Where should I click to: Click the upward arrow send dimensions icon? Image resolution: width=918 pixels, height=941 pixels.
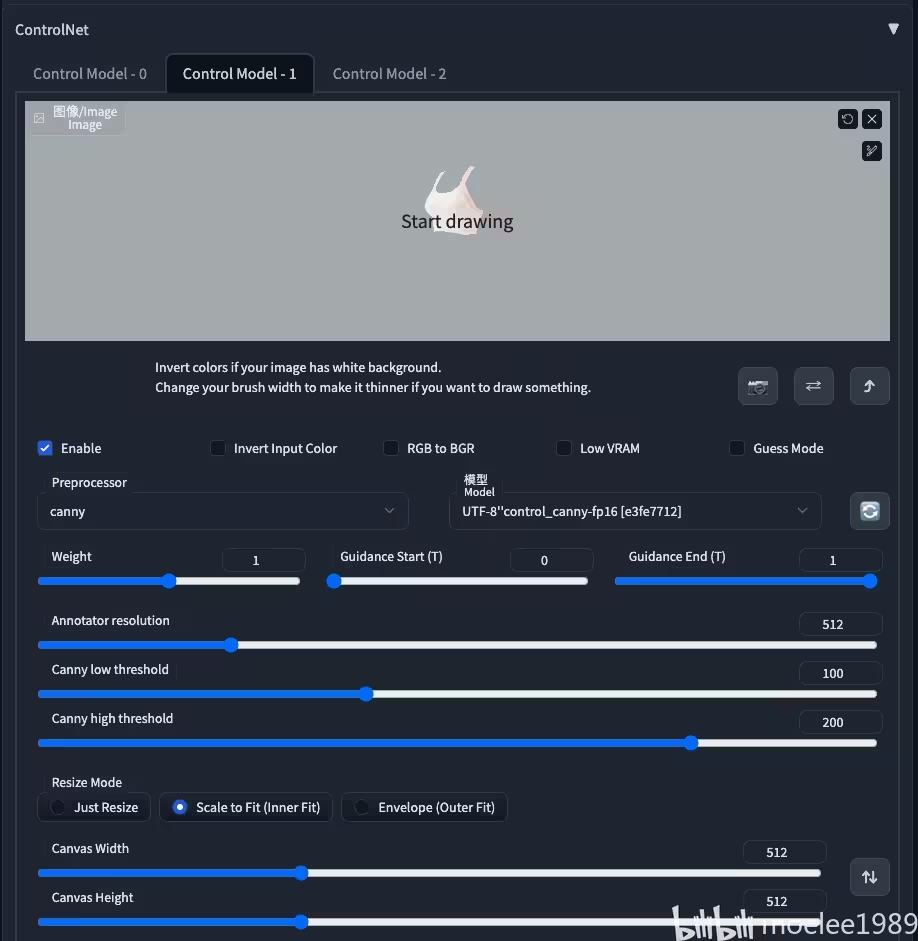tap(869, 386)
